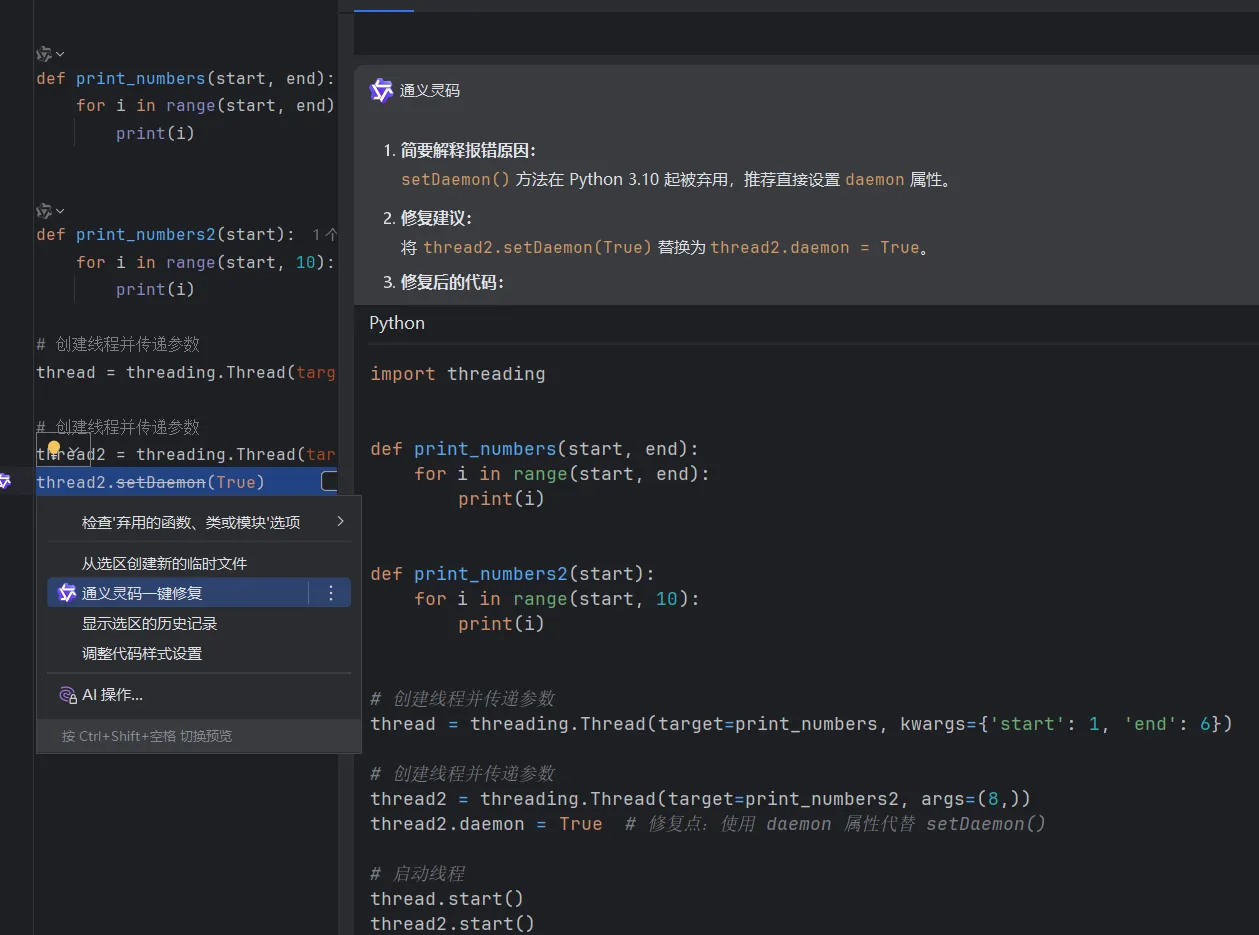Open submenu arrow for 检查'弃用的函数、类或模块'选项
The height and width of the screenshot is (935, 1259).
pyautogui.click(x=340, y=522)
